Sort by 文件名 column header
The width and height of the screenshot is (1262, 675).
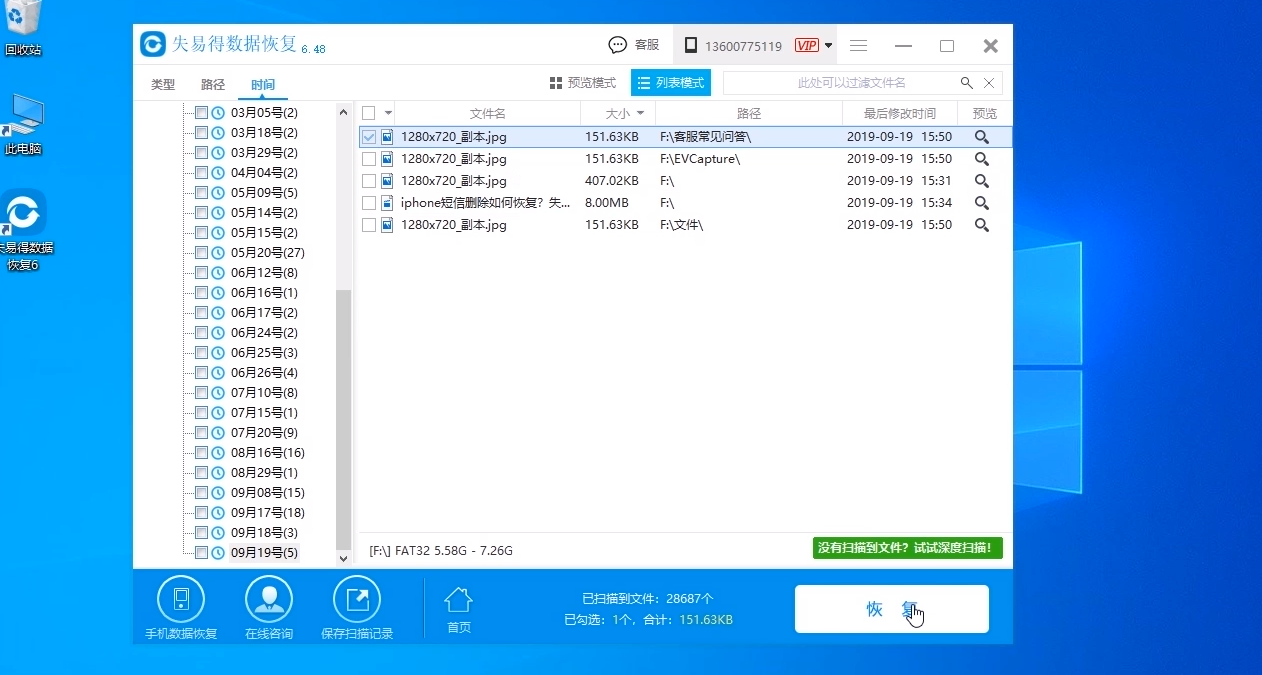click(x=488, y=113)
